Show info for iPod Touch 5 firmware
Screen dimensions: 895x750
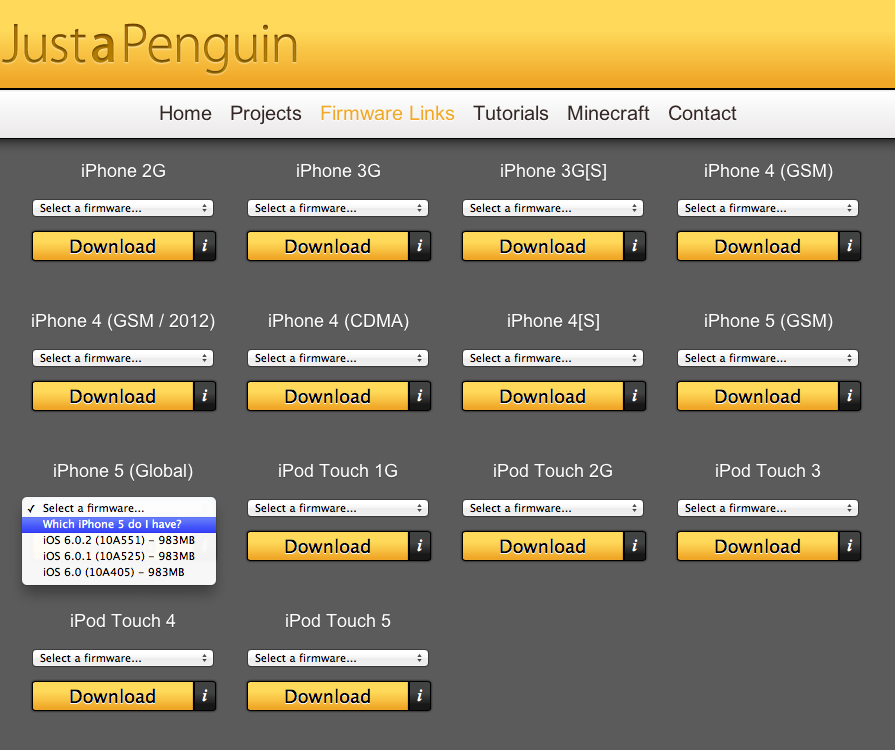[x=420, y=696]
